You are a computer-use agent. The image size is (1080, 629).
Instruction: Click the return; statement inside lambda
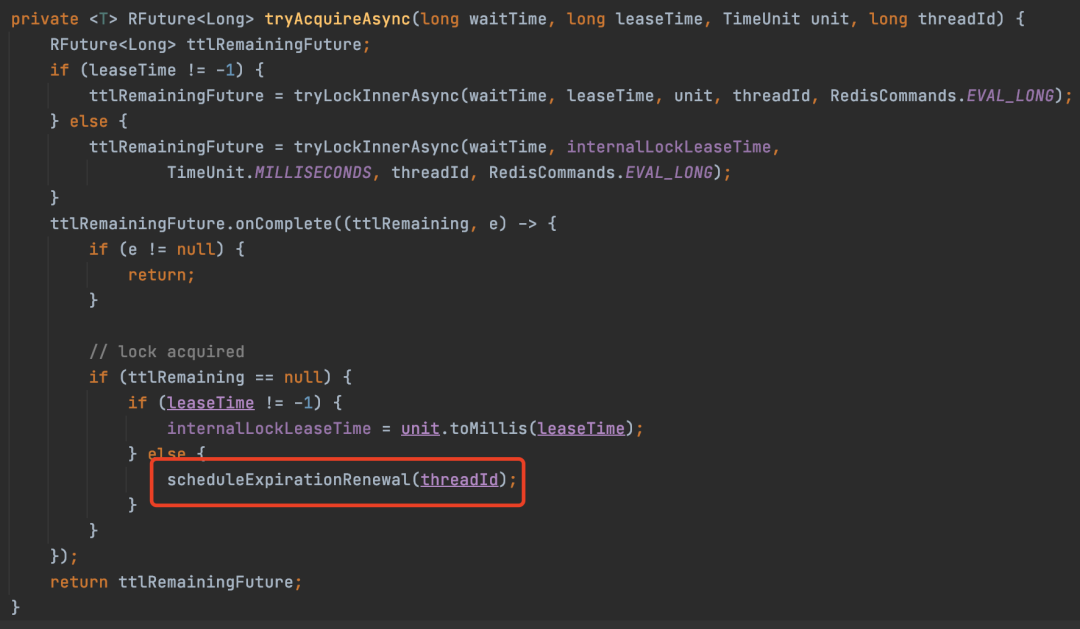pyautogui.click(x=161, y=275)
